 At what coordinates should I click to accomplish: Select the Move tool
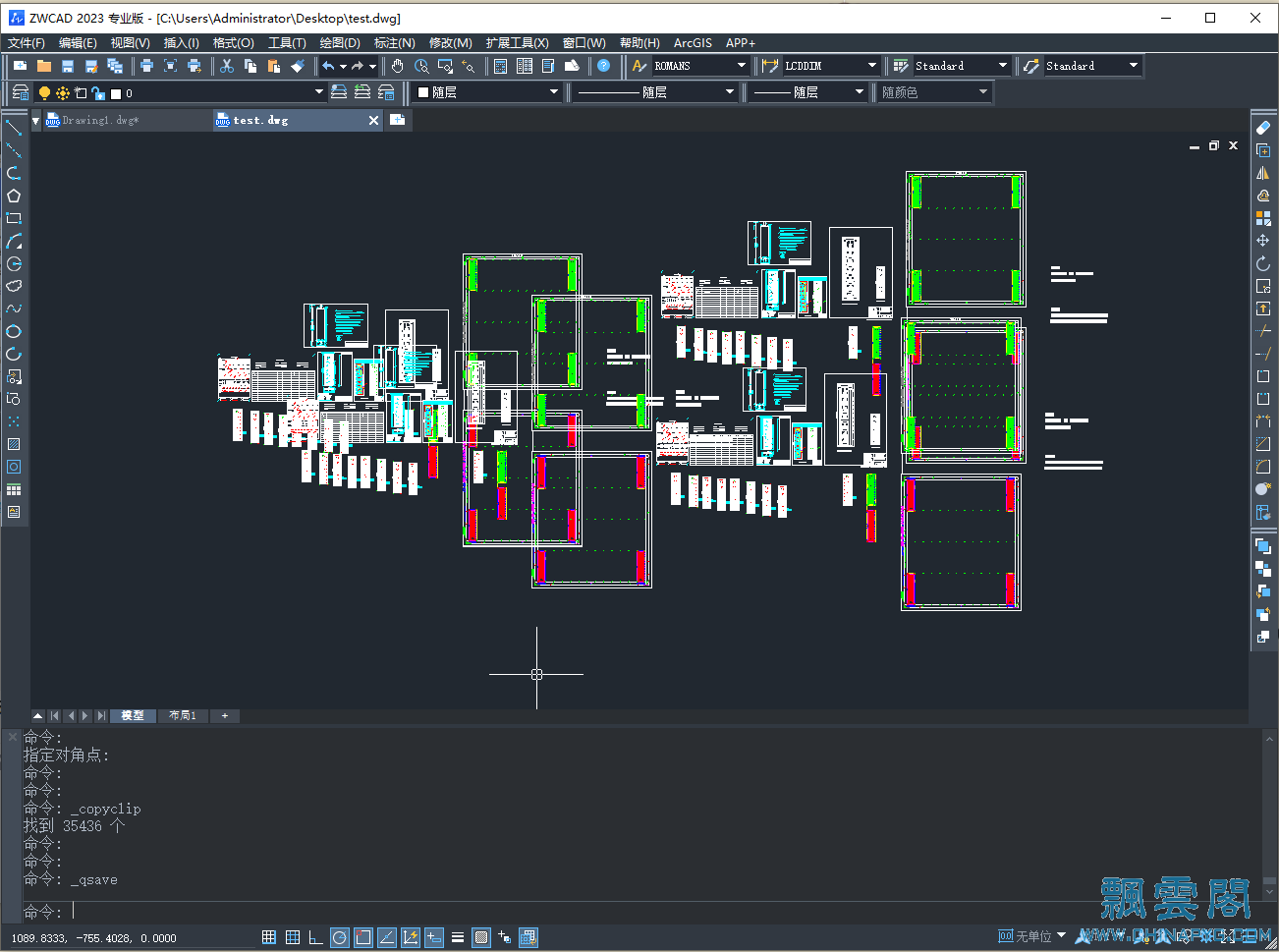pos(1263,241)
